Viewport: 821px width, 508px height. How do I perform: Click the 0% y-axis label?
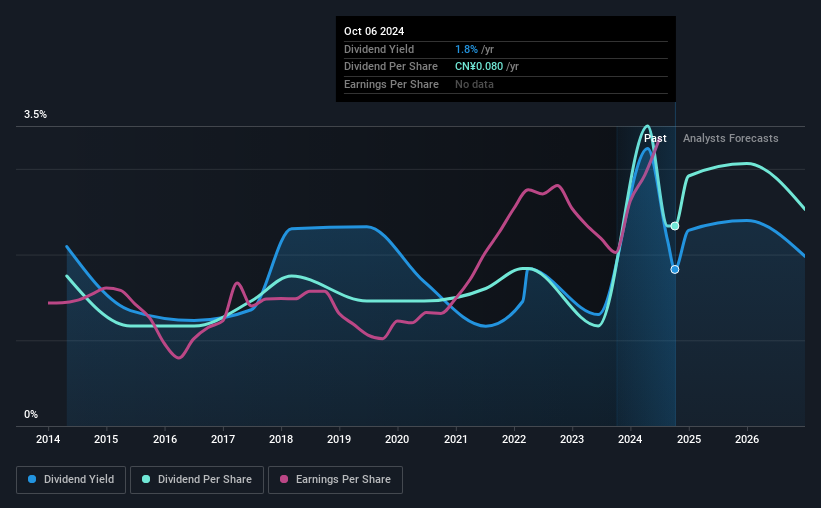coord(31,415)
